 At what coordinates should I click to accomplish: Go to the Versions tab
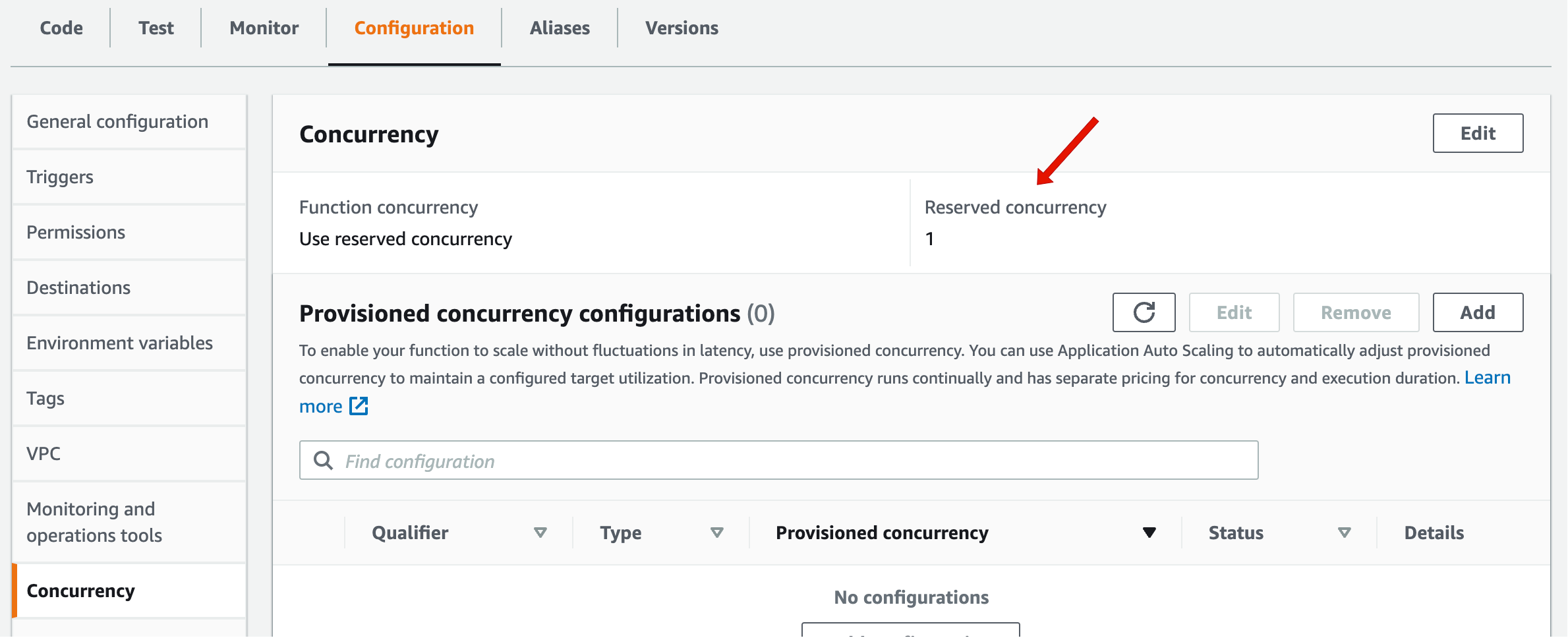tap(682, 28)
